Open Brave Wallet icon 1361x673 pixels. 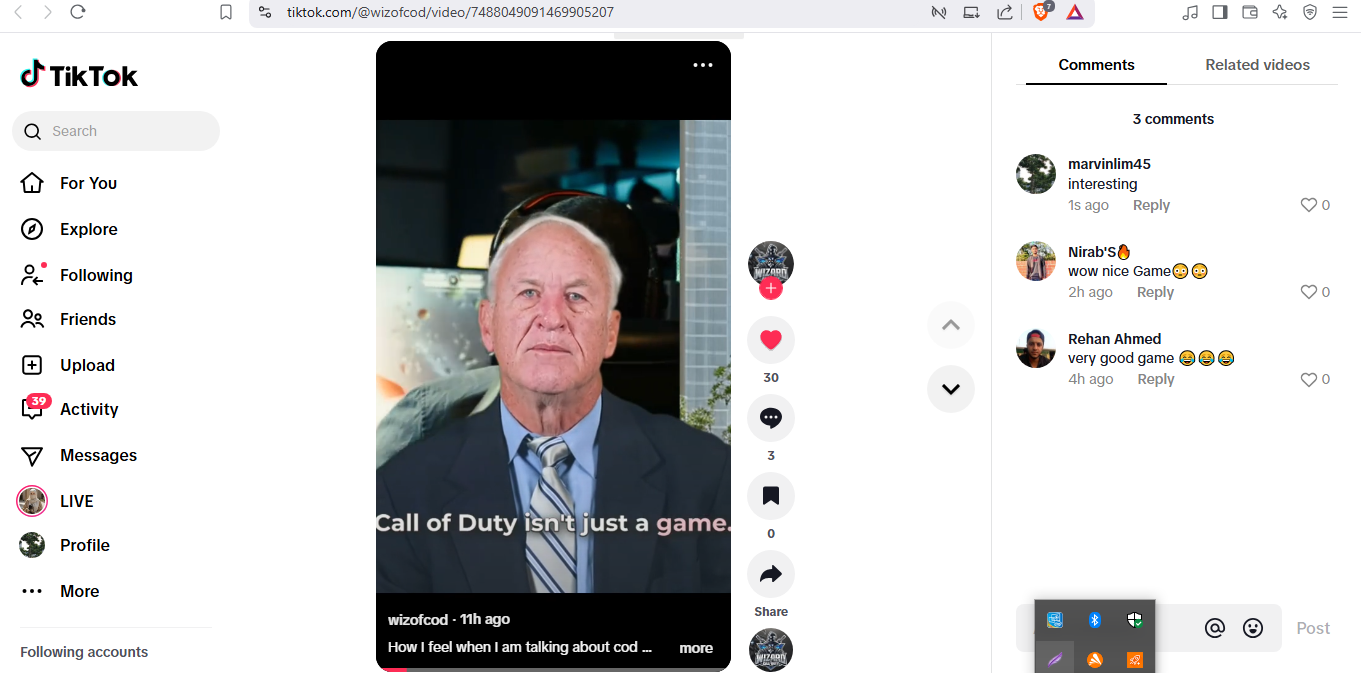[x=1249, y=12]
